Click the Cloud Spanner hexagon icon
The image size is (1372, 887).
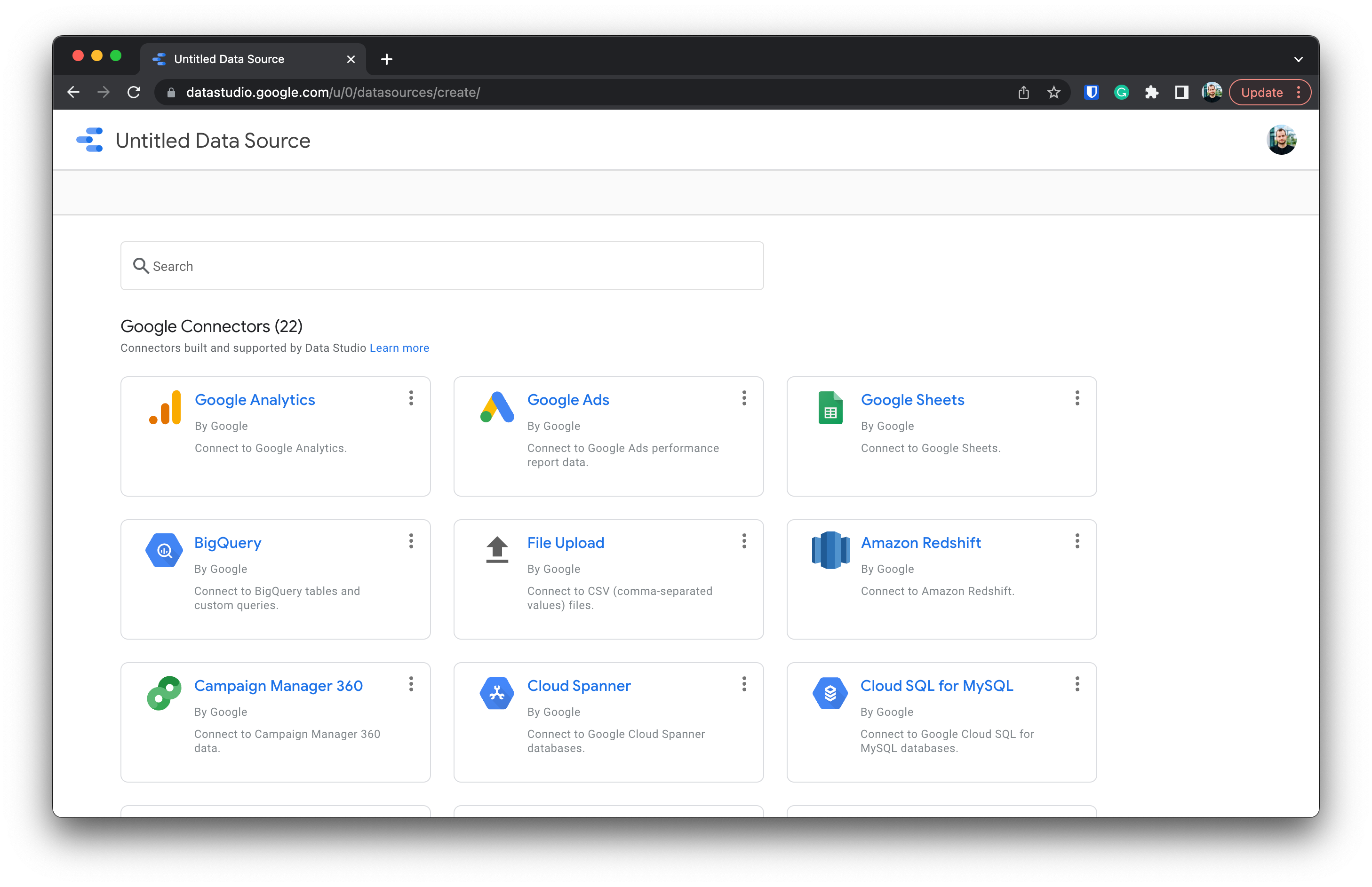[x=497, y=693]
